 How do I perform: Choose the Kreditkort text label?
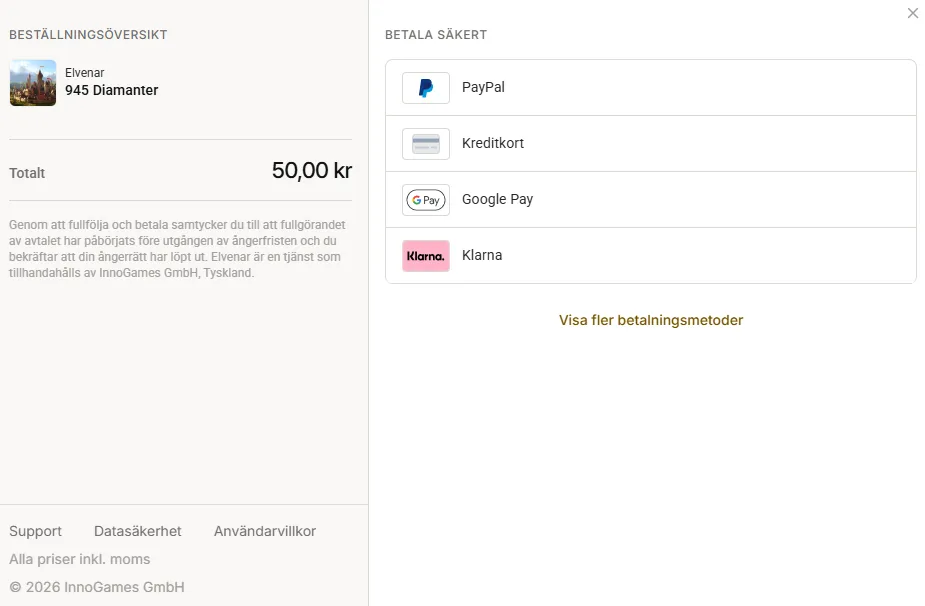pos(493,143)
